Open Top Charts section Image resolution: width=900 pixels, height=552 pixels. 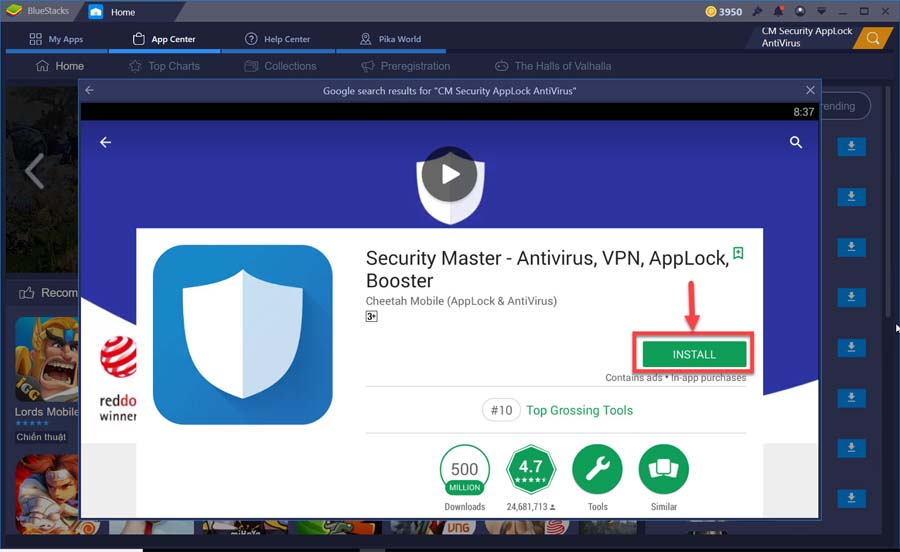point(164,66)
